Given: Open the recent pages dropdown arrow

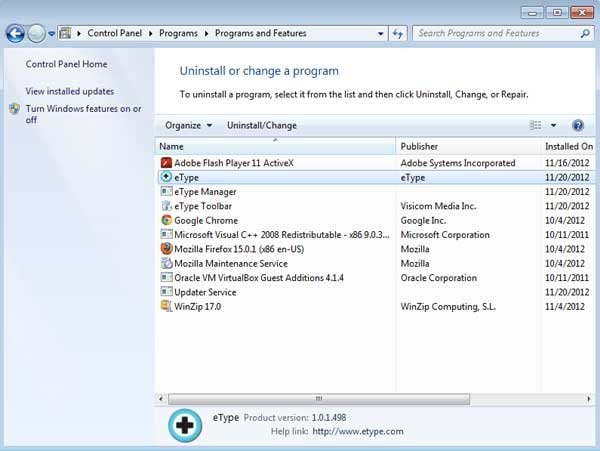Looking at the screenshot, I should point(51,34).
